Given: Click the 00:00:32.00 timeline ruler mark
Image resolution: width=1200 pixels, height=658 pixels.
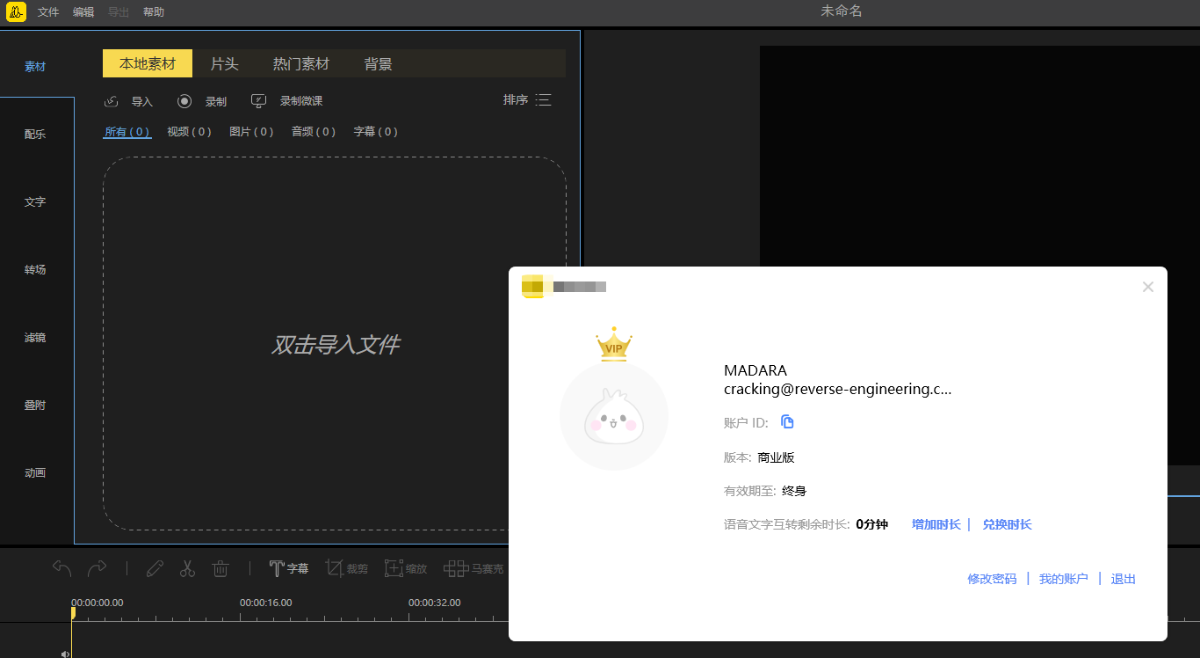Looking at the screenshot, I should coord(434,602).
